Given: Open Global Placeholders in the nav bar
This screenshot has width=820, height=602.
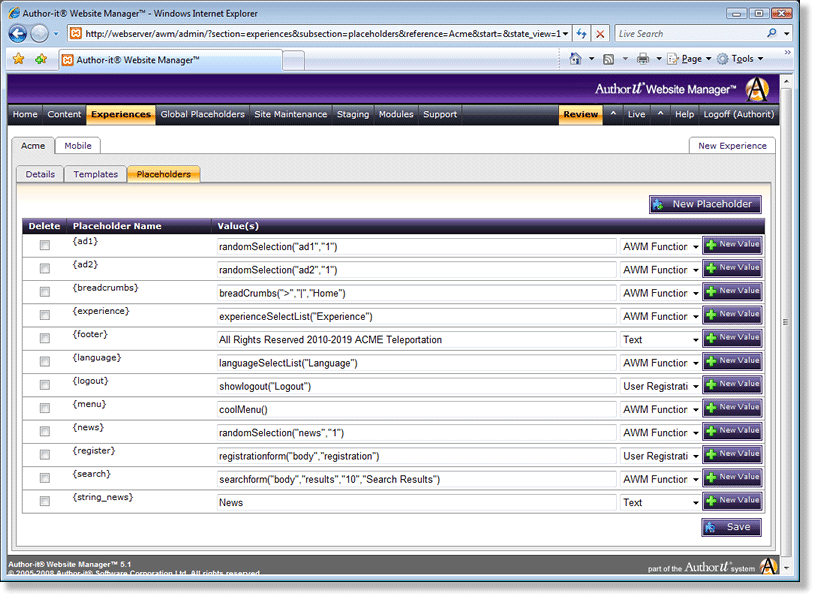Looking at the screenshot, I should pos(202,114).
